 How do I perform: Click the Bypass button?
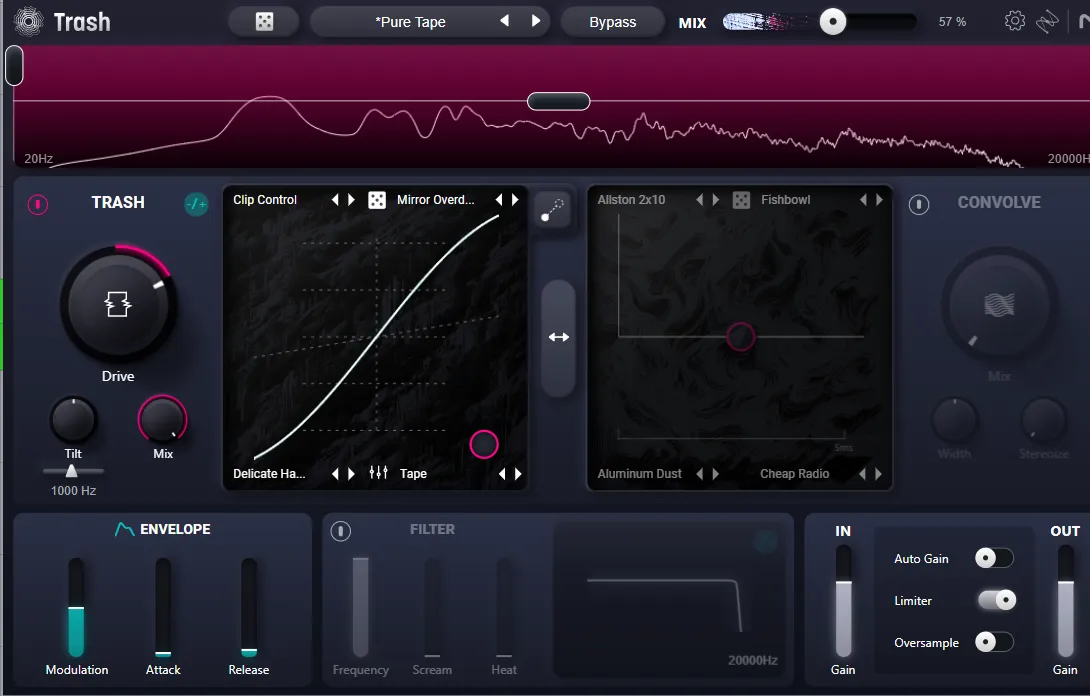coord(612,22)
